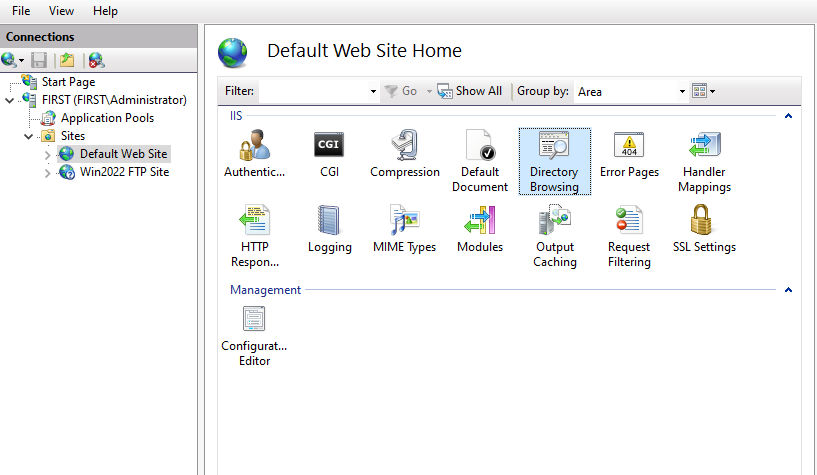
Task: Open the Authentication feature
Action: 254,154
